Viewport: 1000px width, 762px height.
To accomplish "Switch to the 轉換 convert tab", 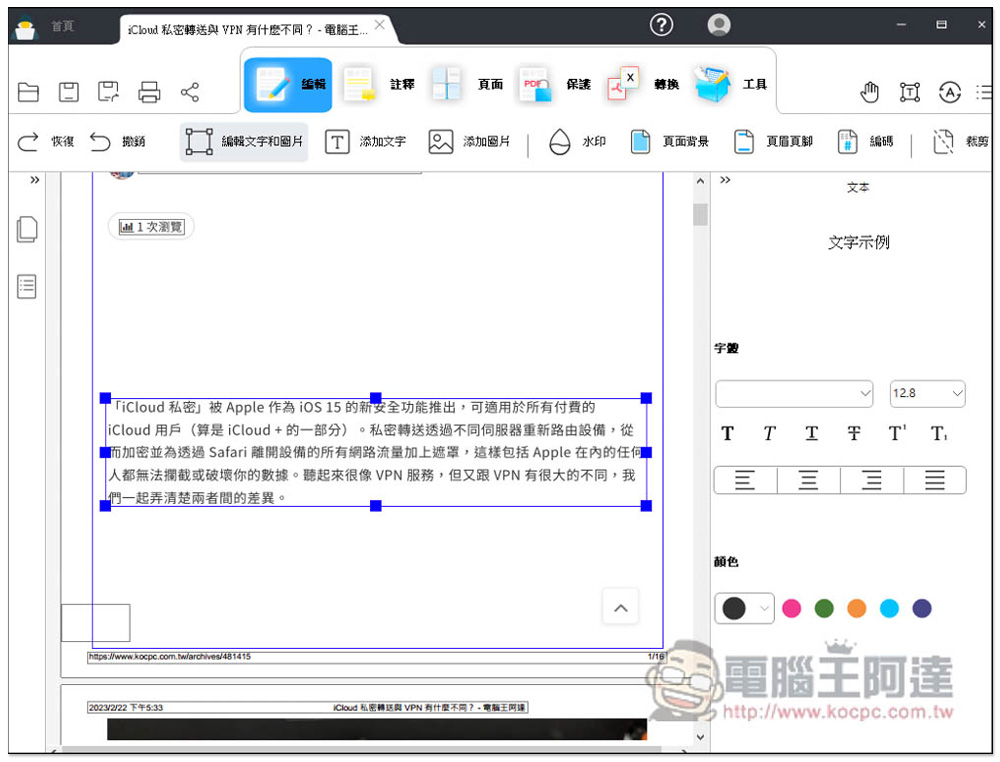I will tap(642, 85).
